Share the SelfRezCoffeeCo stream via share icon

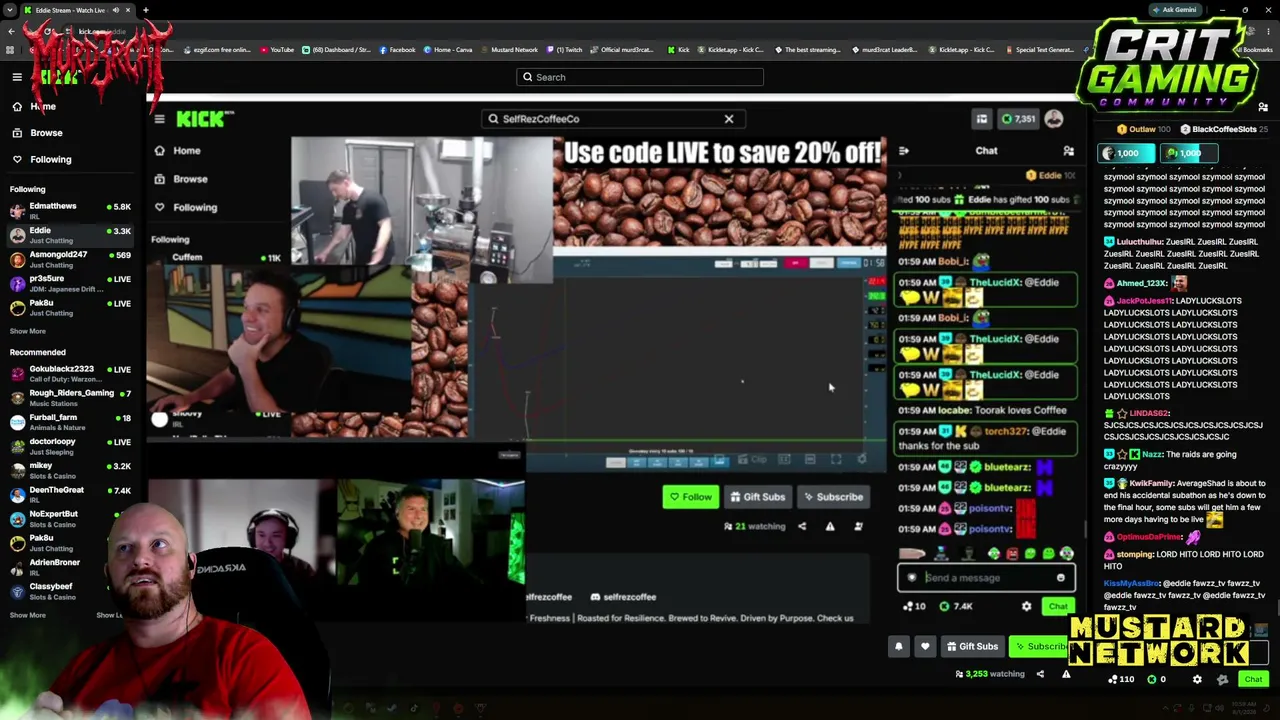tap(802, 526)
